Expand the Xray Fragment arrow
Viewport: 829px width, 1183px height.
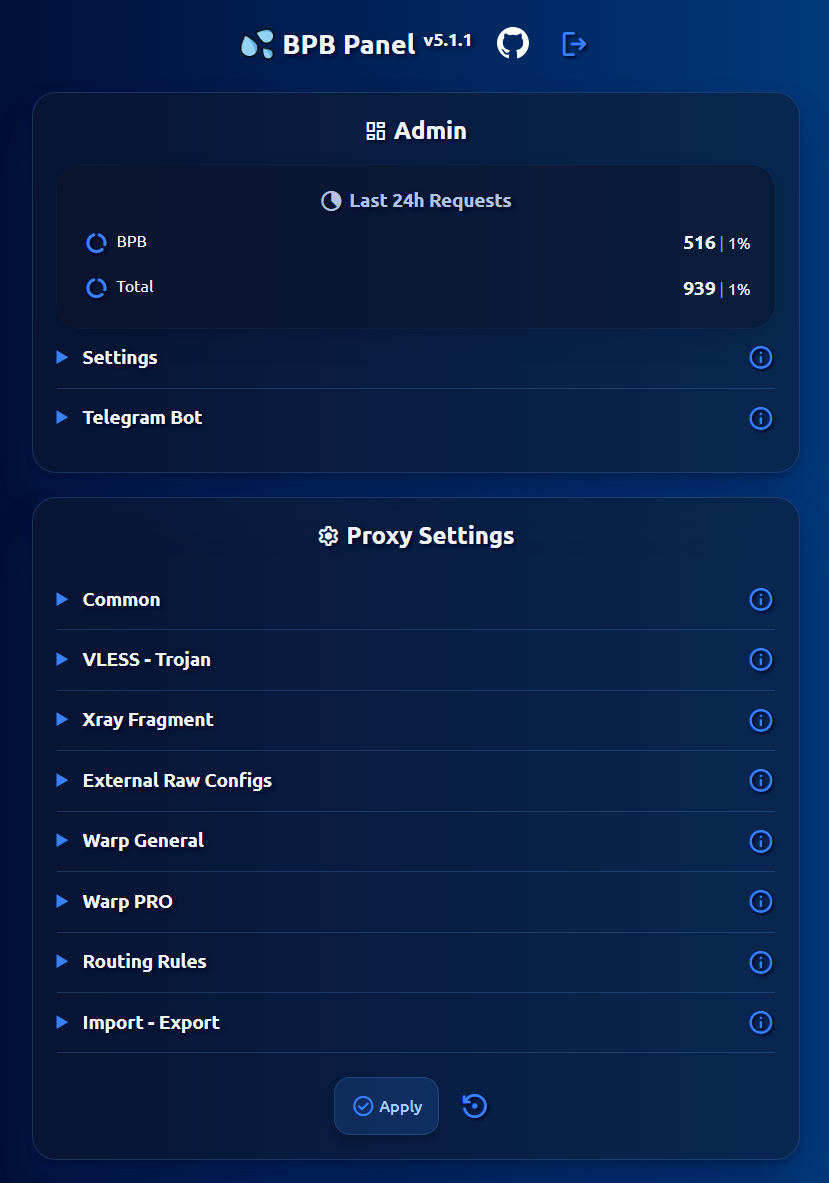62,720
